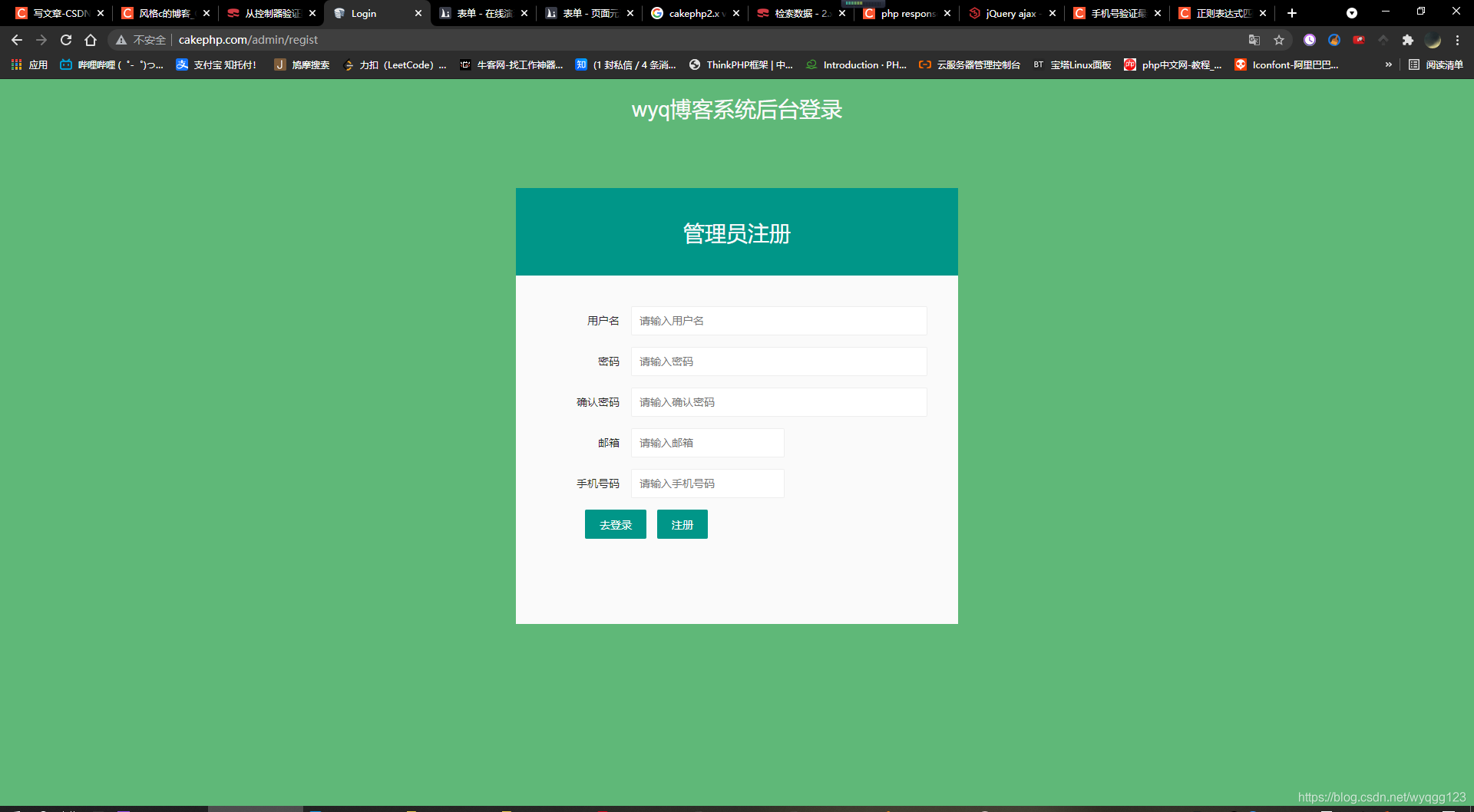1474x812 pixels.
Task: Open the php中文网 bookmark
Action: (1172, 65)
